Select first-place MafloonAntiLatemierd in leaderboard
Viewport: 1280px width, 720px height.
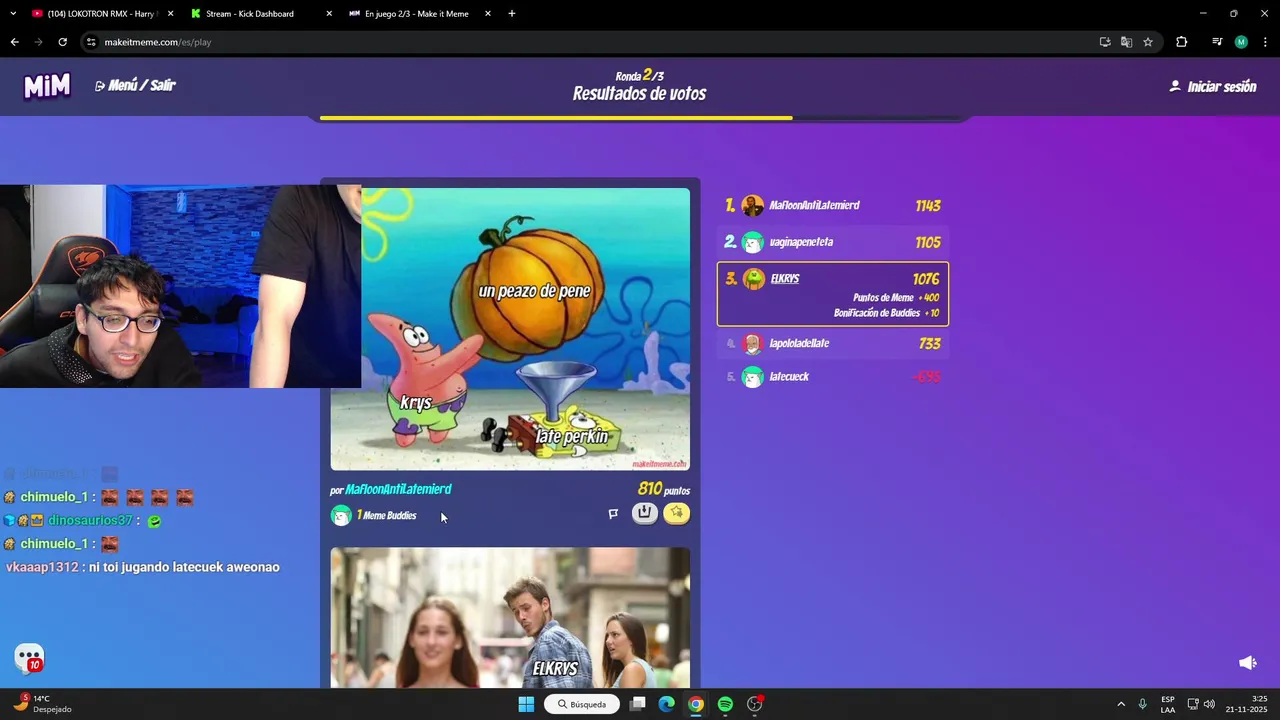[833, 205]
